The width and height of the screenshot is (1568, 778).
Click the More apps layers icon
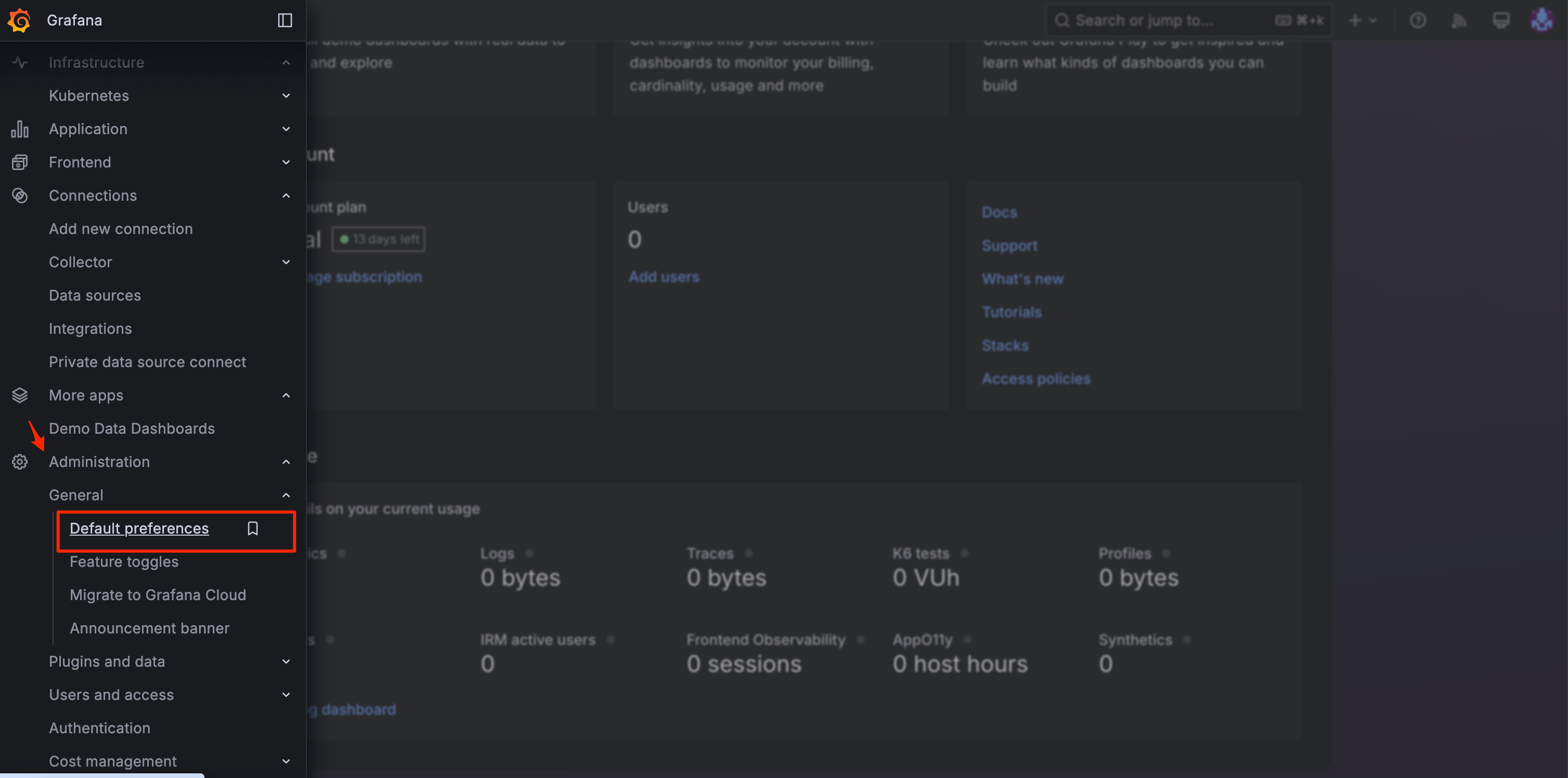(19, 395)
